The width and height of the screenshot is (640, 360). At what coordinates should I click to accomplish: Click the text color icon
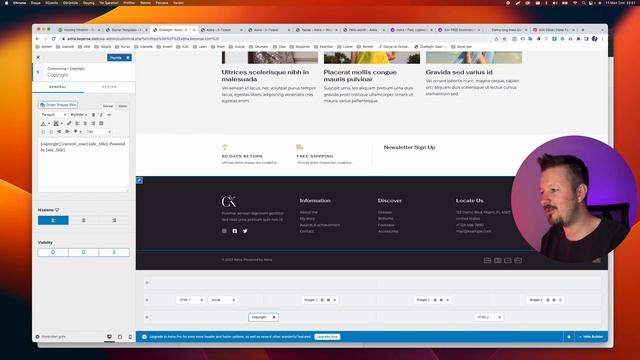pyautogui.click(x=43, y=123)
